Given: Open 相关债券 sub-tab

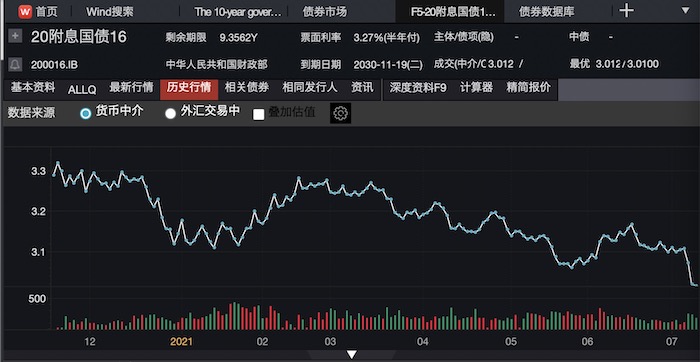Looking at the screenshot, I should 247,87.
